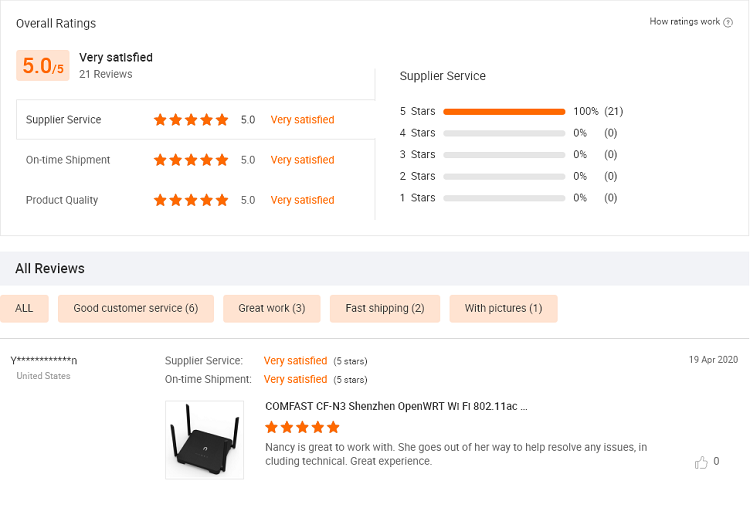The height and width of the screenshot is (507, 750).
Task: Show reviews With pictures
Action: [503, 308]
